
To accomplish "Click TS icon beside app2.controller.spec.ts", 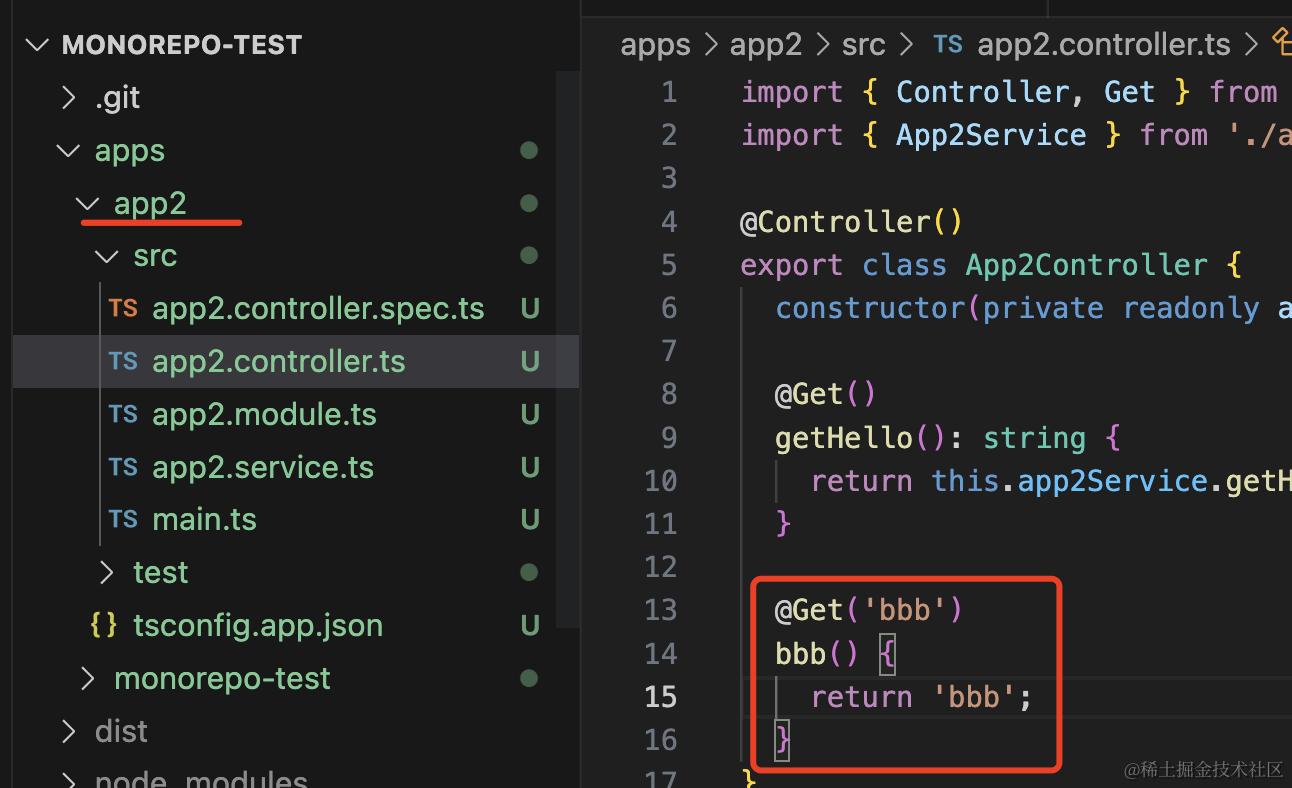I will (x=123, y=308).
